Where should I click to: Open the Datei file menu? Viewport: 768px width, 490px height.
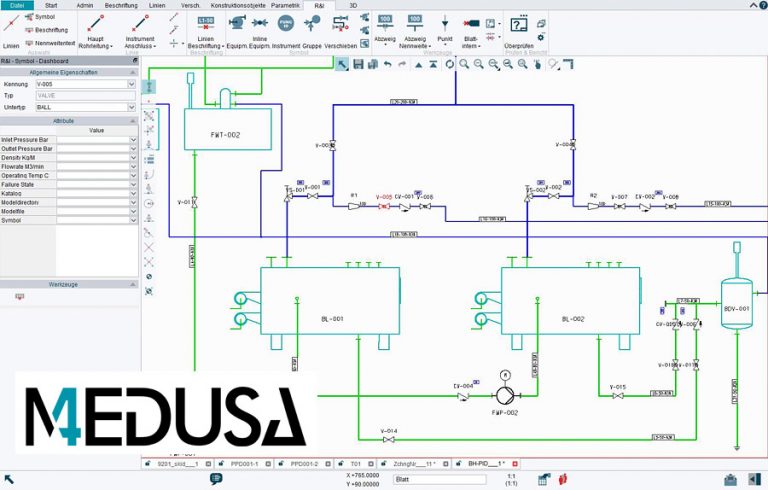pyautogui.click(x=17, y=5)
